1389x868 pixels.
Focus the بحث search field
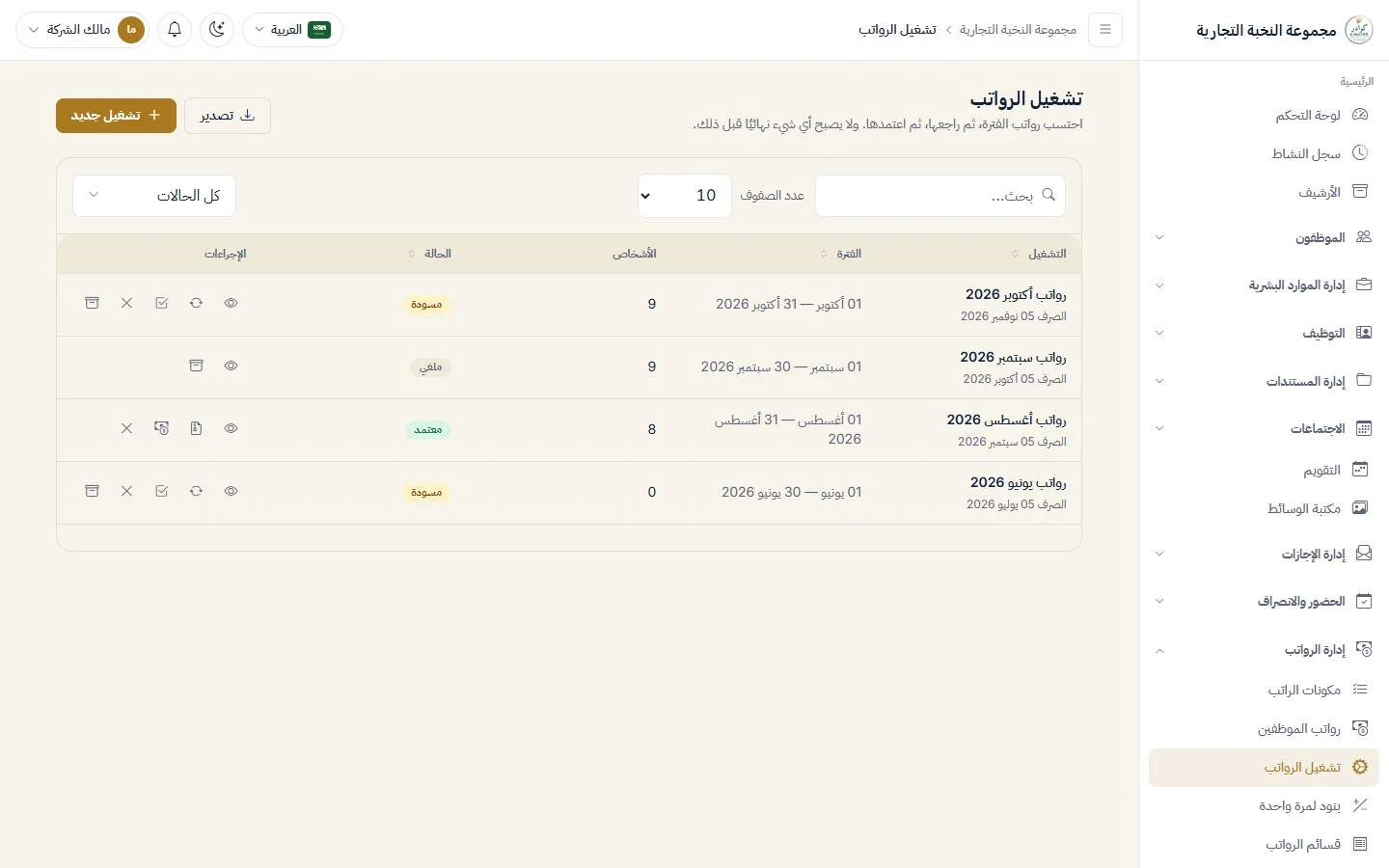[940, 196]
